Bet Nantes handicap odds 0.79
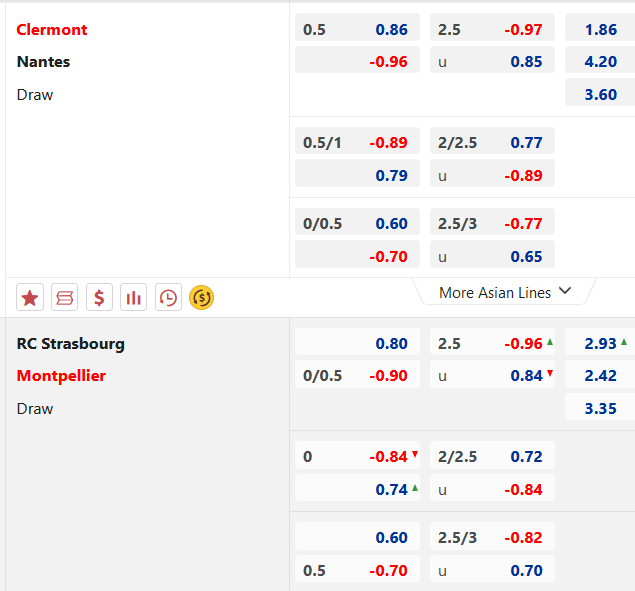Viewport: 635px width, 591px height. [357, 173]
